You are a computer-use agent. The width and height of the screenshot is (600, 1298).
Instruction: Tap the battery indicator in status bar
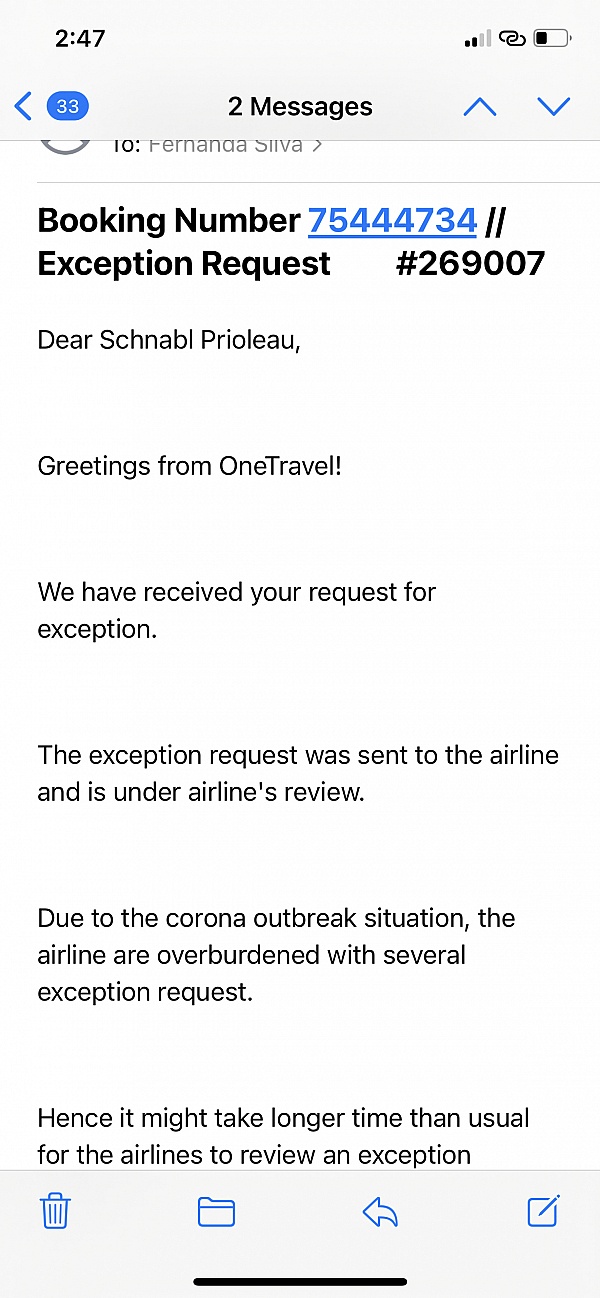(552, 40)
